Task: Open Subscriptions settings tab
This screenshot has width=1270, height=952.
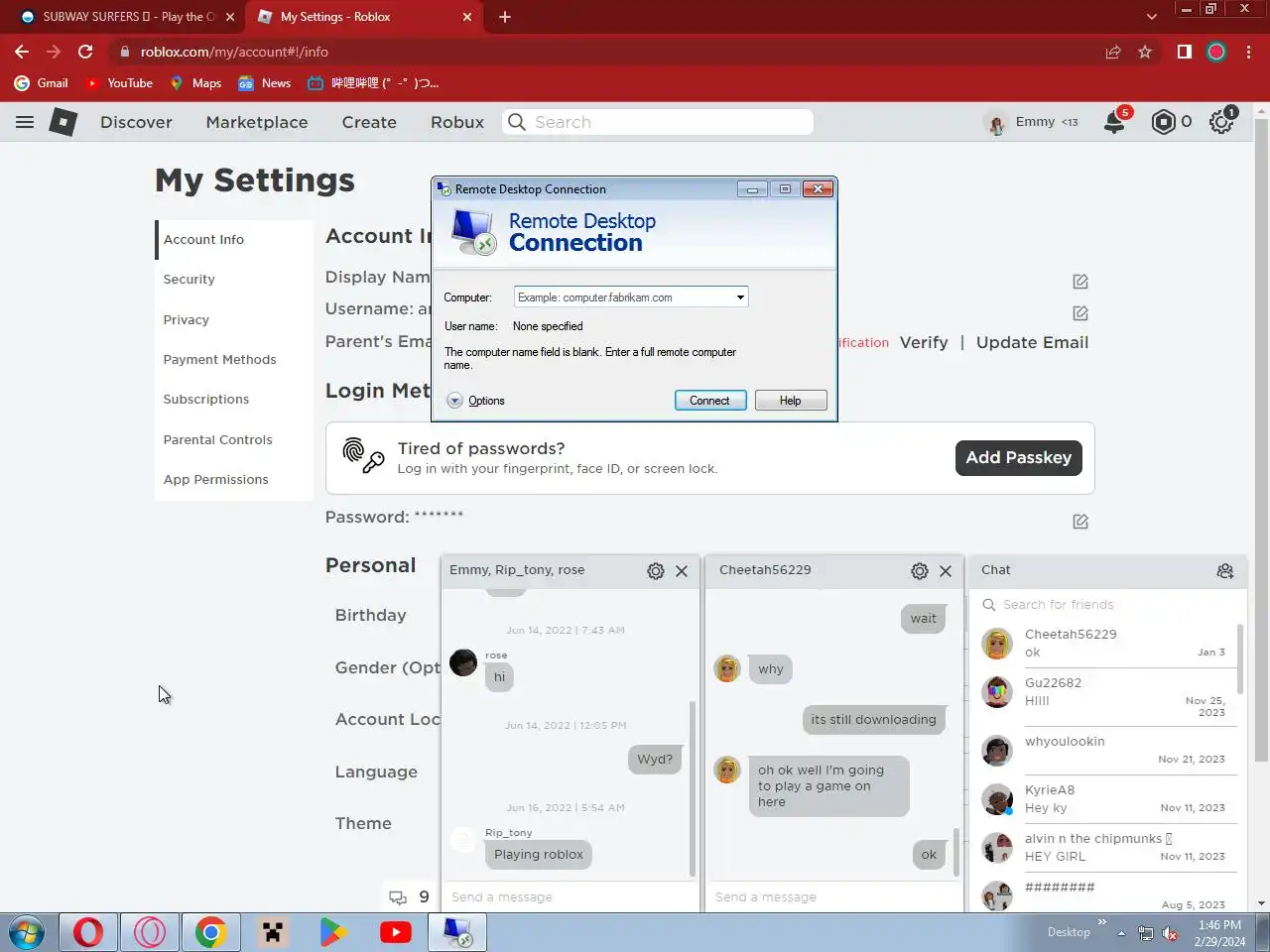Action: pos(234,400)
